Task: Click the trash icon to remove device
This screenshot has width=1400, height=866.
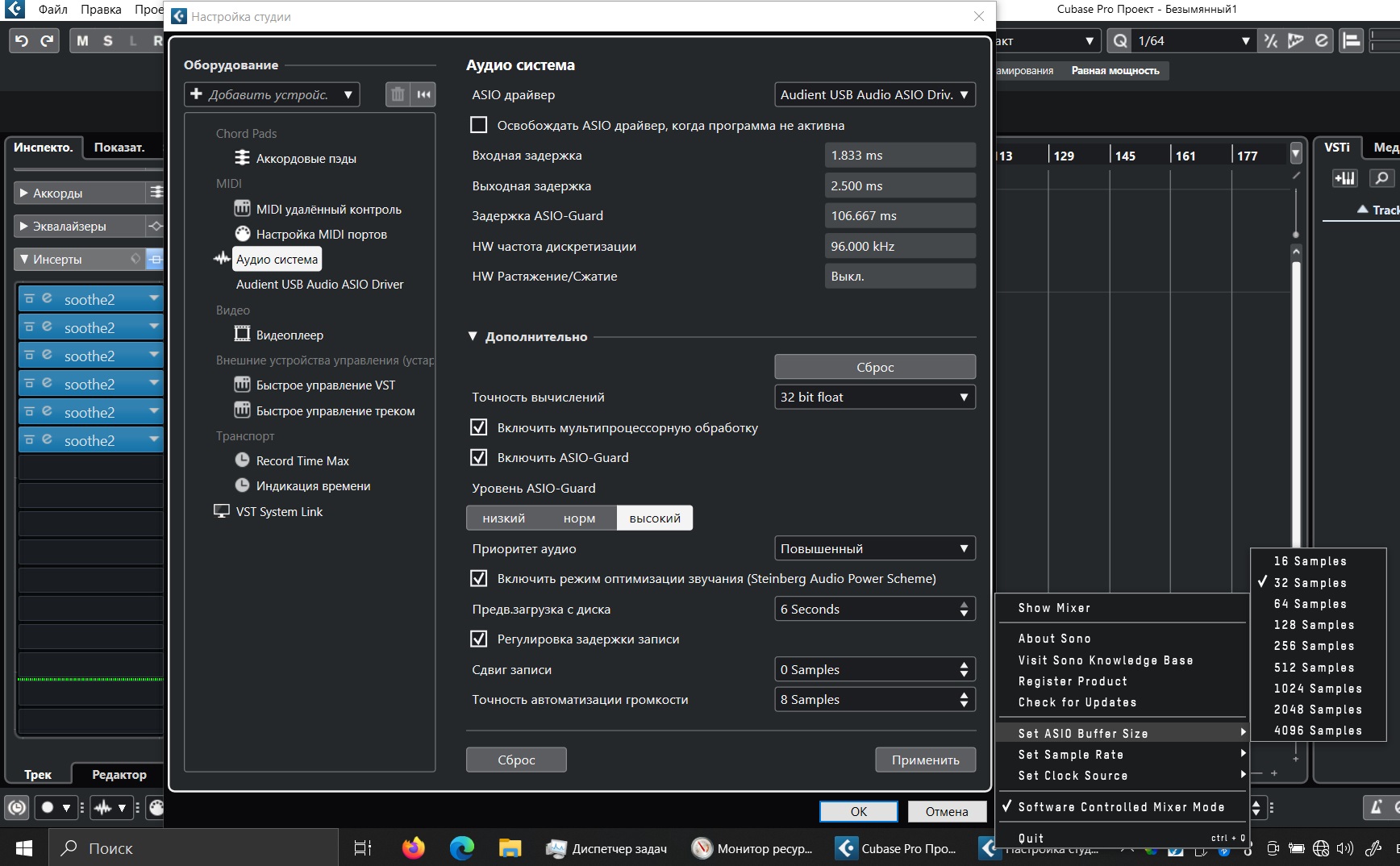Action: 398,94
